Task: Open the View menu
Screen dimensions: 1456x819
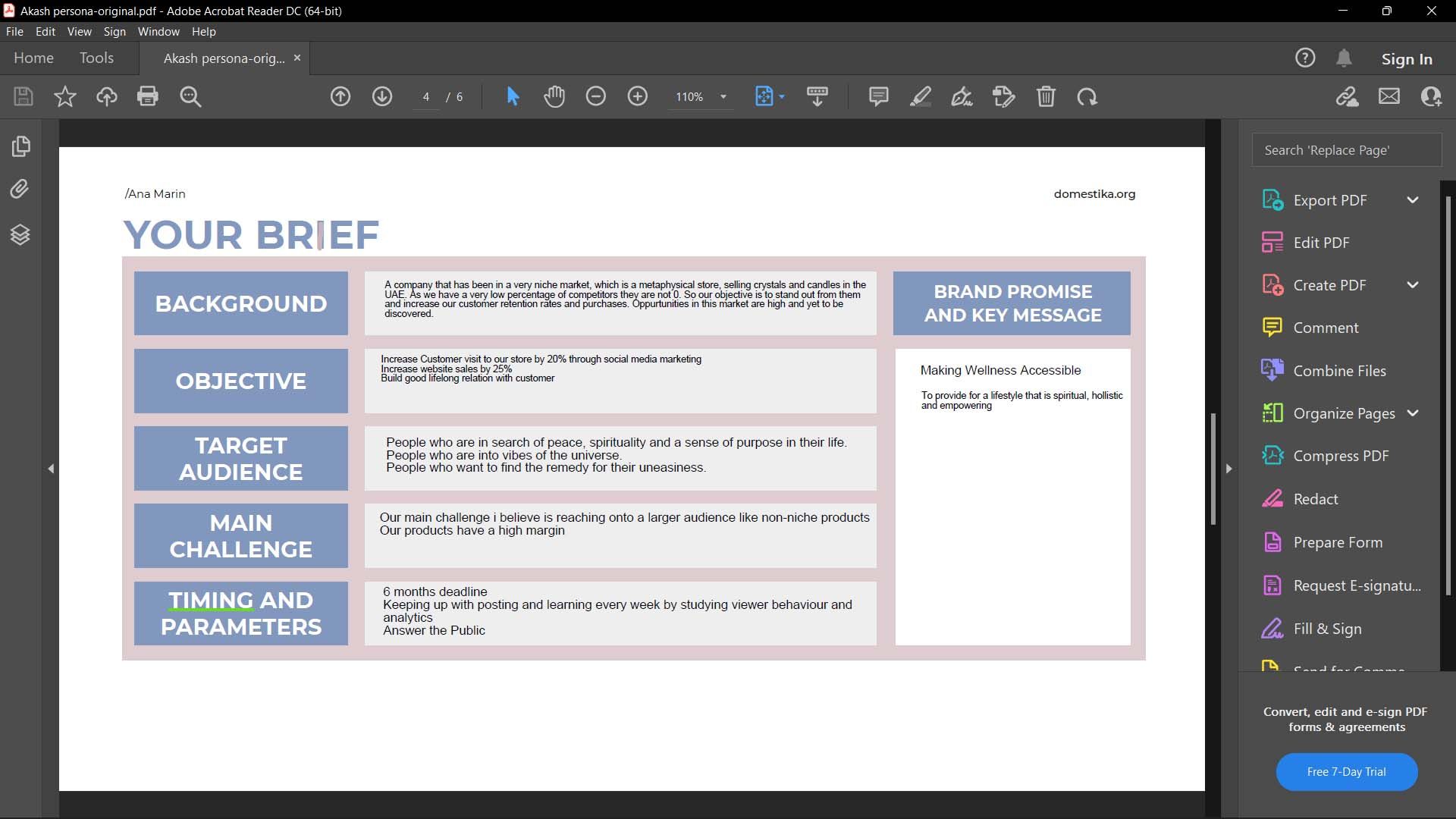Action: [x=79, y=32]
